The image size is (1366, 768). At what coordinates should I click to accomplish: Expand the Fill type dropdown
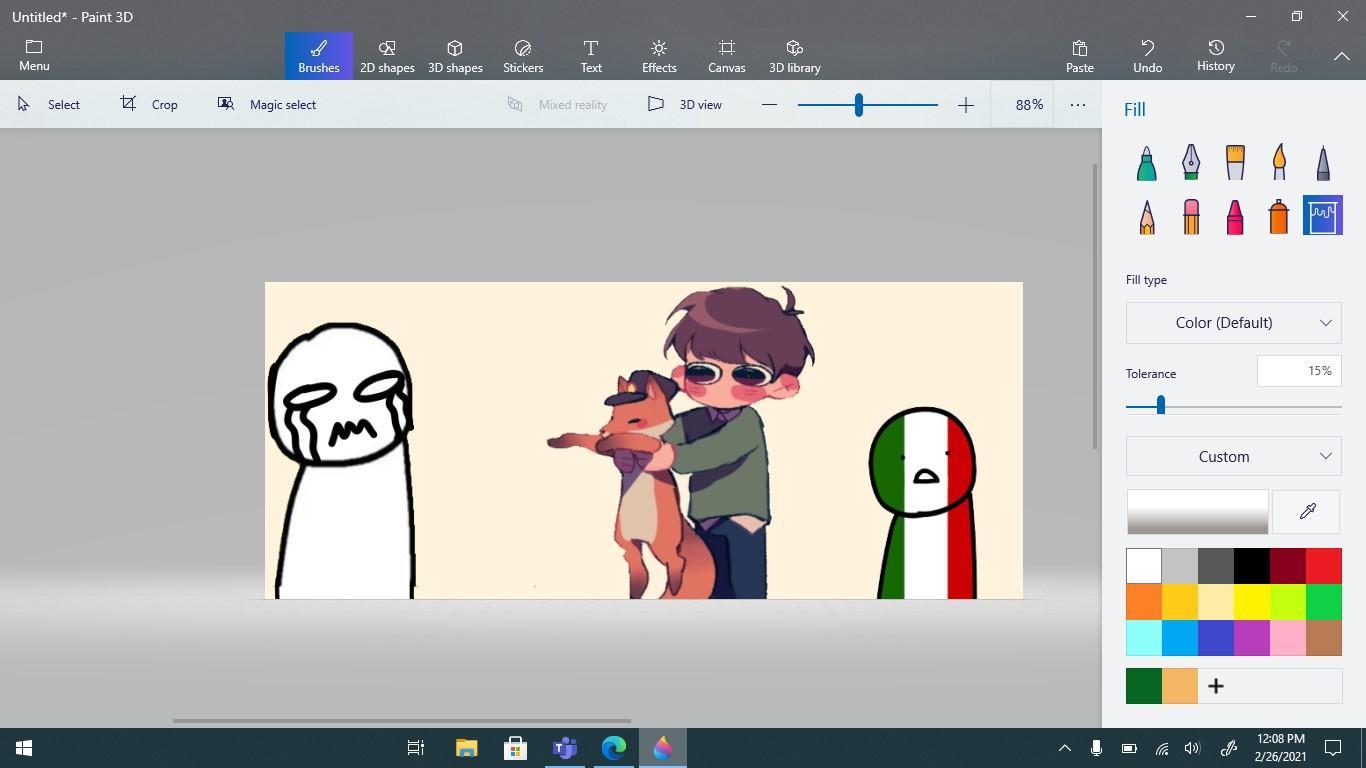(x=1233, y=323)
